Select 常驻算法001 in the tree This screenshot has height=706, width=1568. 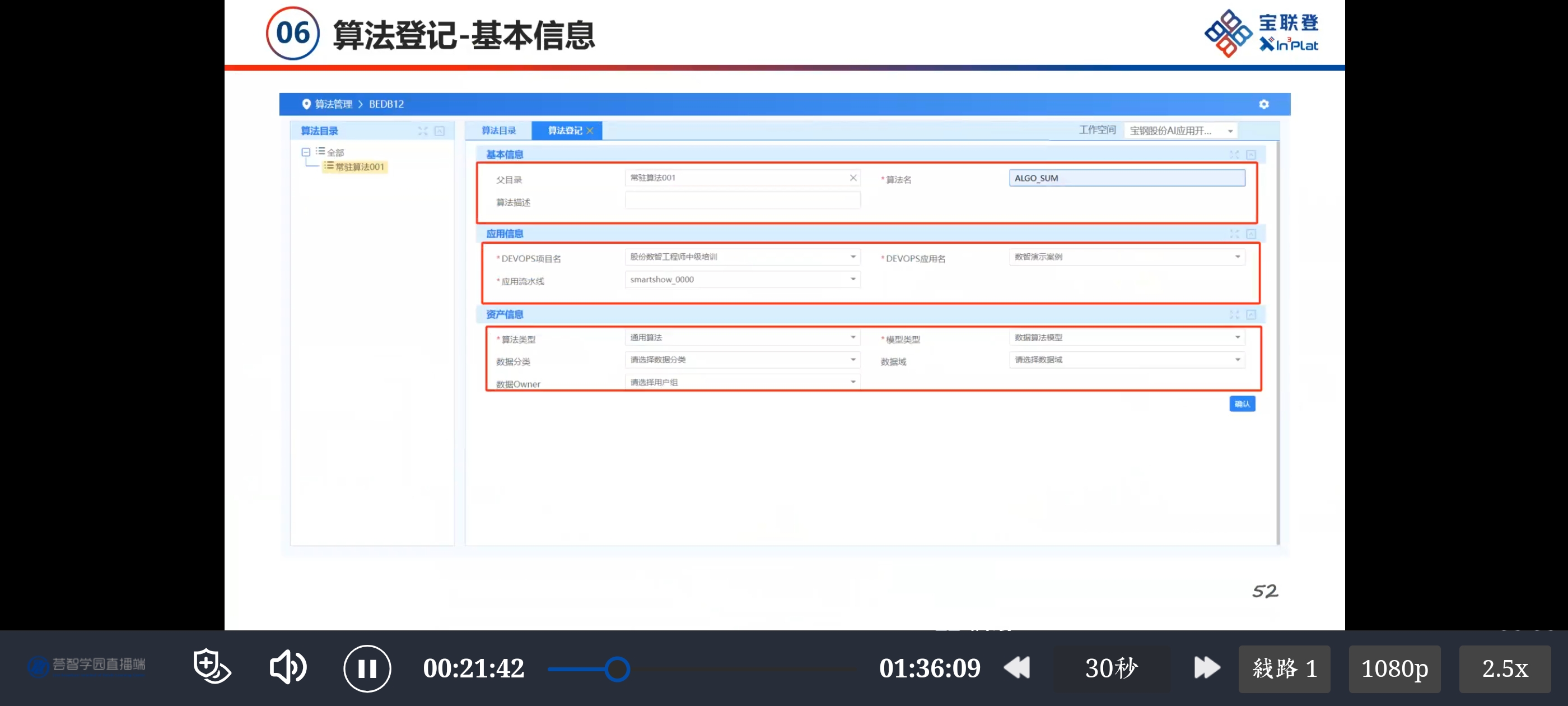click(x=359, y=167)
